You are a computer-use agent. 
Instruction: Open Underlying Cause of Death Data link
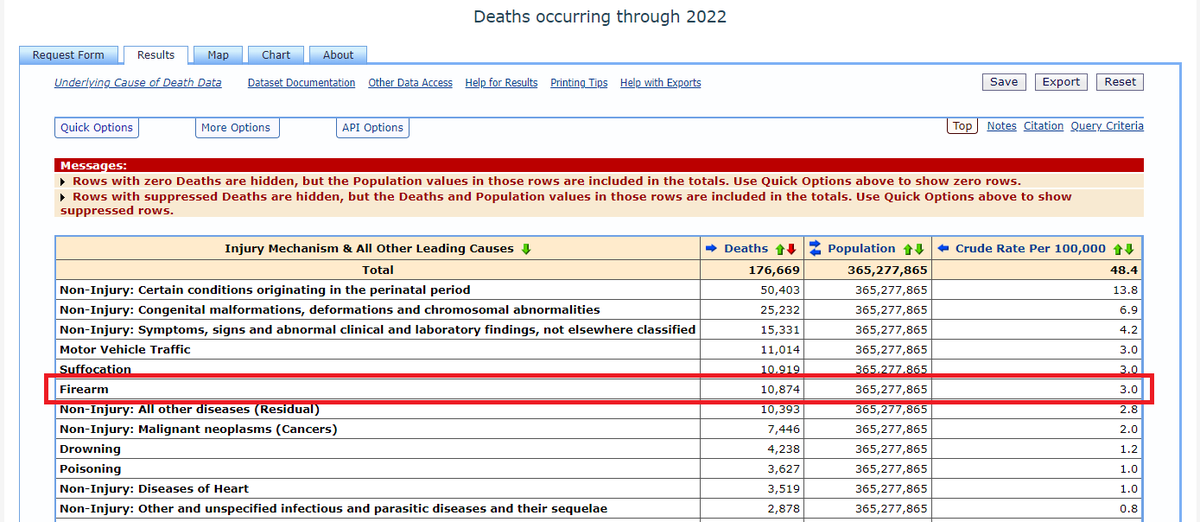(x=138, y=83)
